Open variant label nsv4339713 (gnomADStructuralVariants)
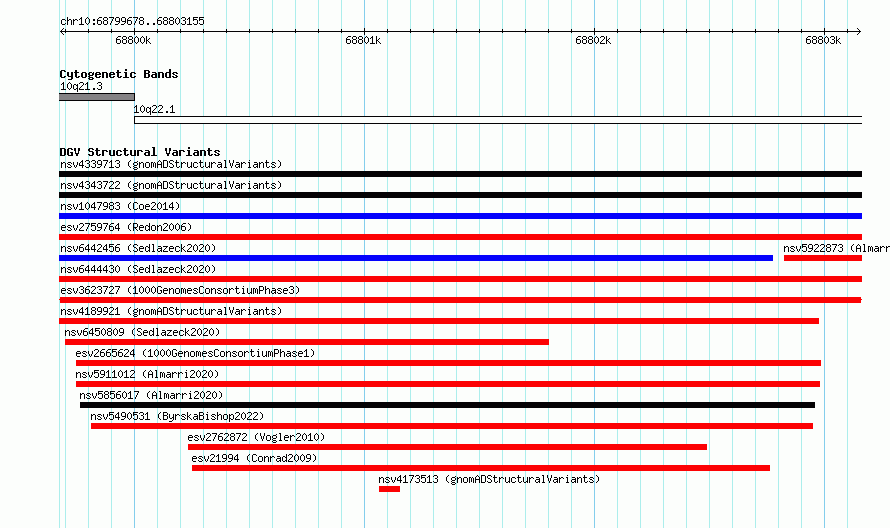The image size is (890, 528). click(171, 165)
